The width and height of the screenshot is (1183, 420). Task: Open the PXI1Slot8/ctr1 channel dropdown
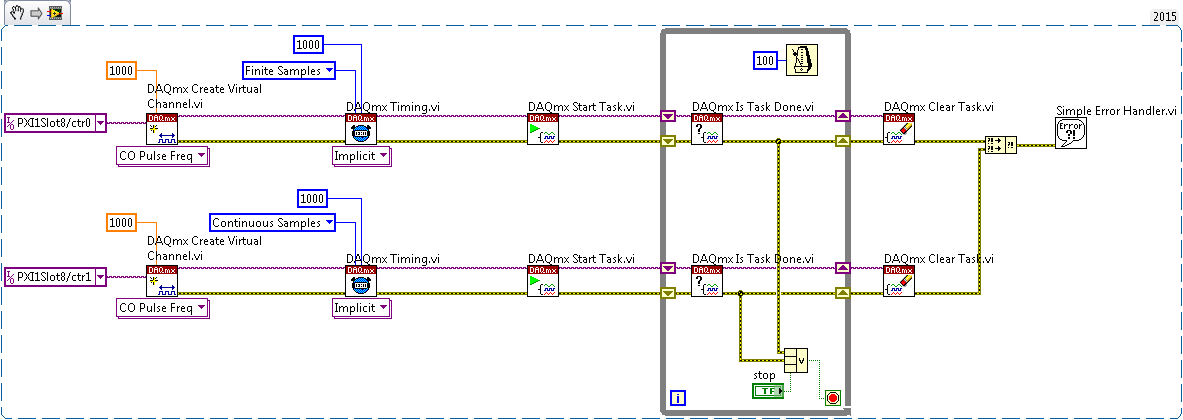(x=100, y=277)
